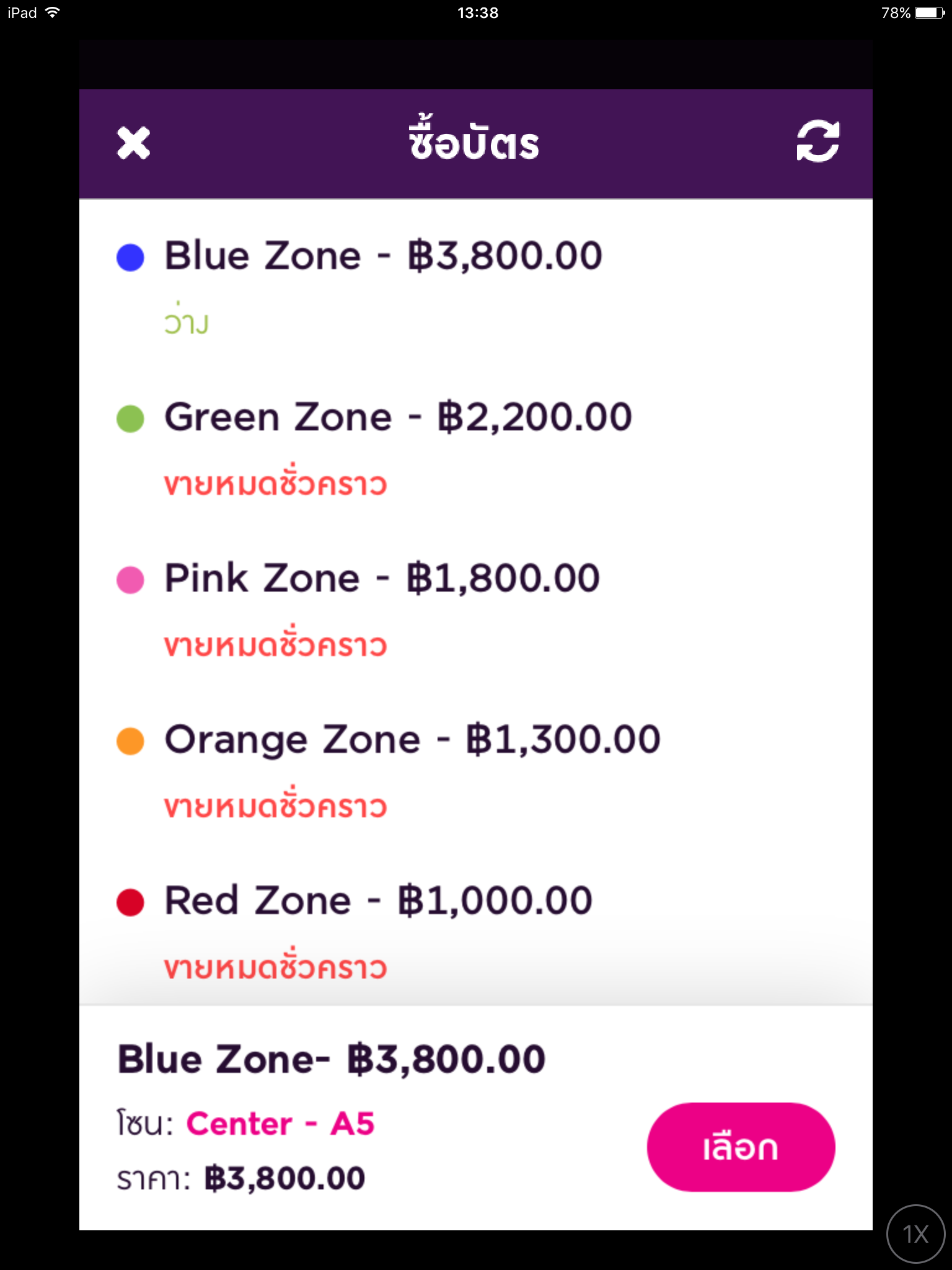Close the ticket purchase dialog
This screenshot has width=952, height=1270.
[x=133, y=143]
